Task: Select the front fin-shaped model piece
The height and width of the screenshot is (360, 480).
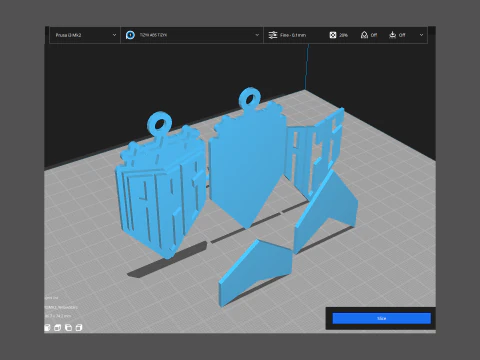Action: pyautogui.click(x=257, y=272)
